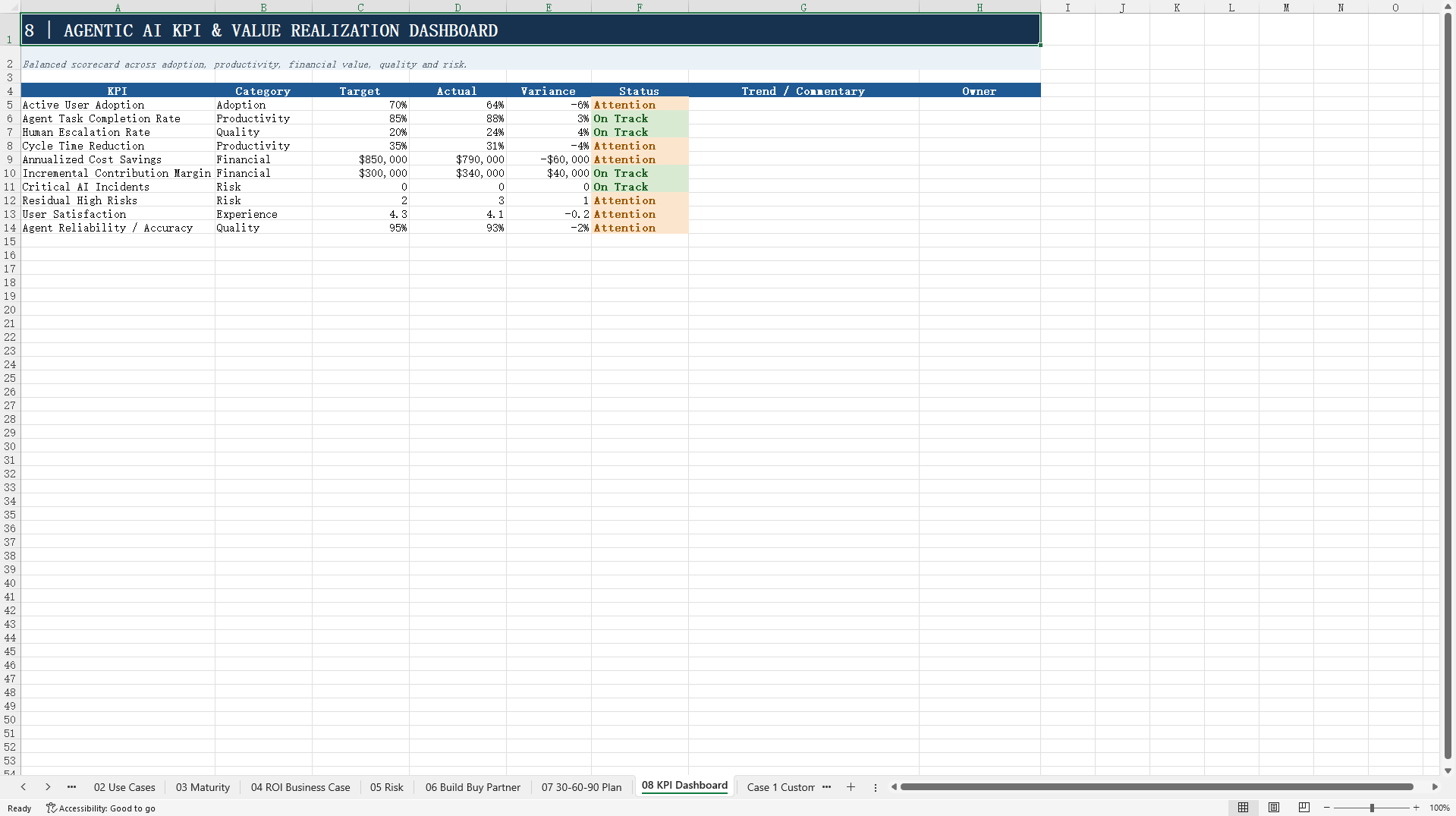Select Human Escalation Rate cell
Screen dimensions: 1456x816
click(118, 132)
